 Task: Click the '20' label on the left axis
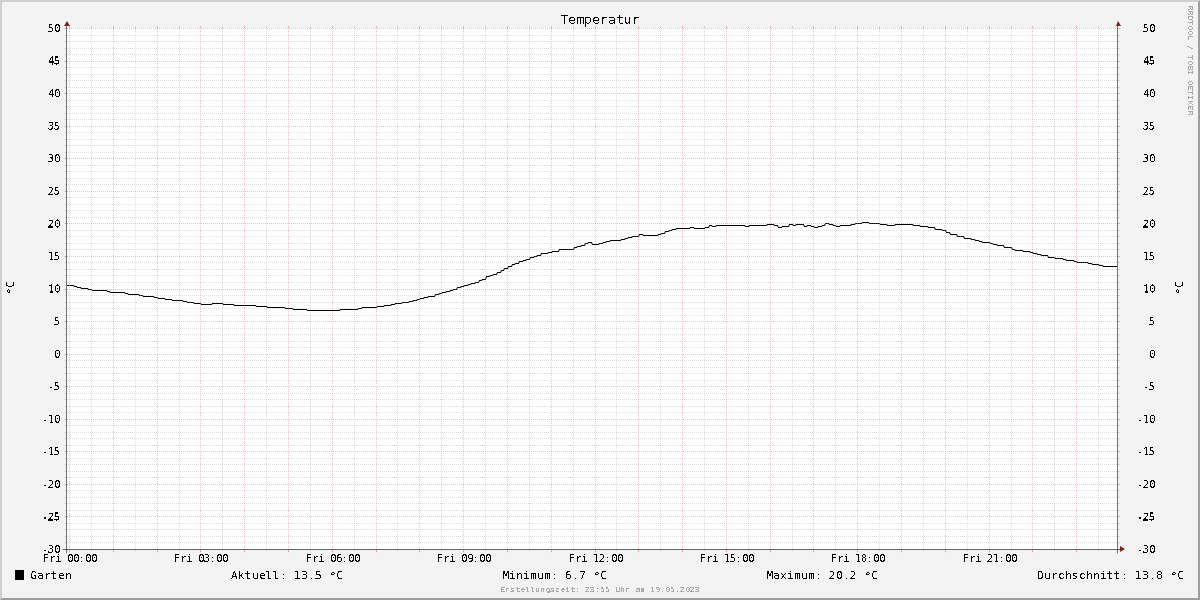tap(54, 223)
